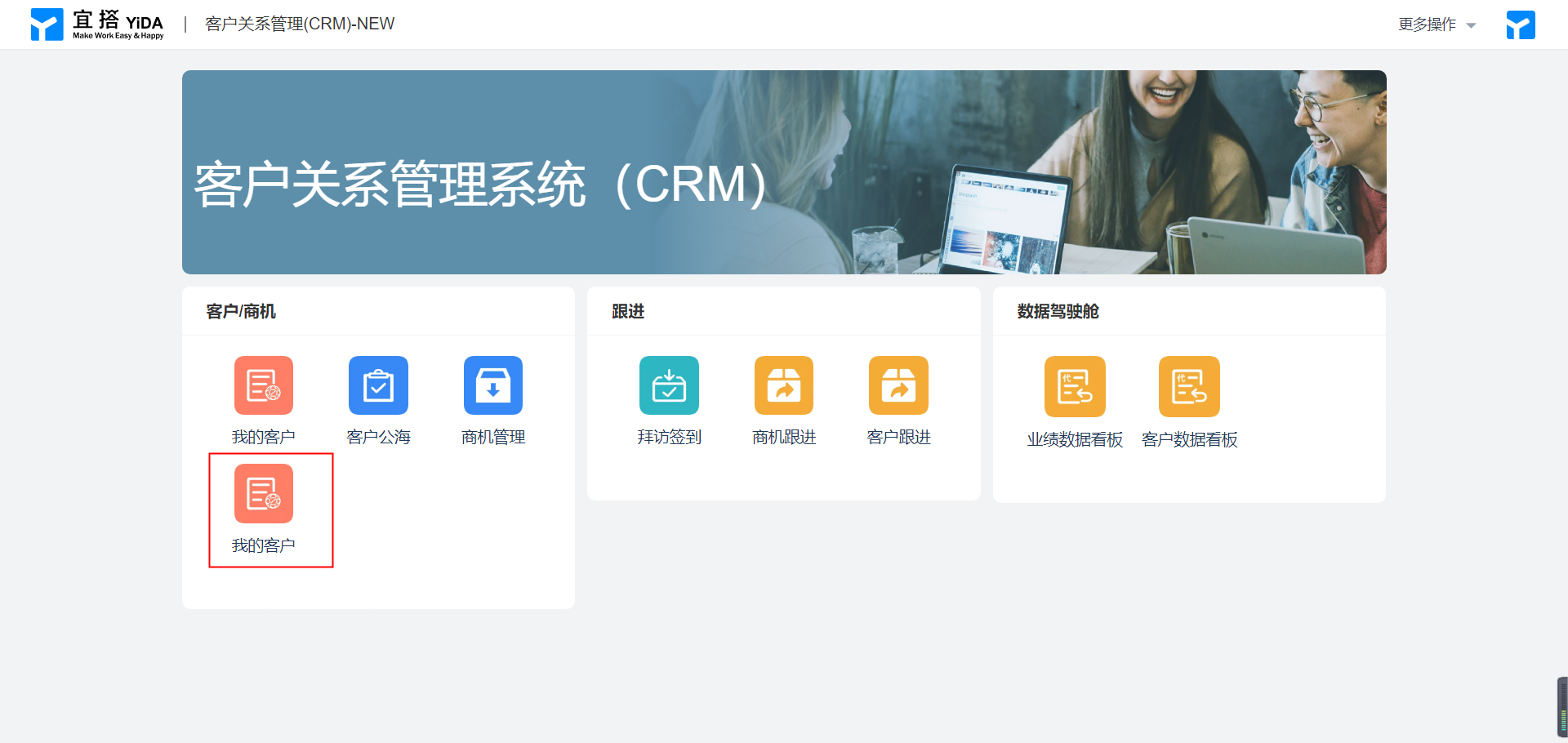Click the 业绩数据看板 label
Image resolution: width=1568 pixels, height=743 pixels.
tap(1075, 439)
